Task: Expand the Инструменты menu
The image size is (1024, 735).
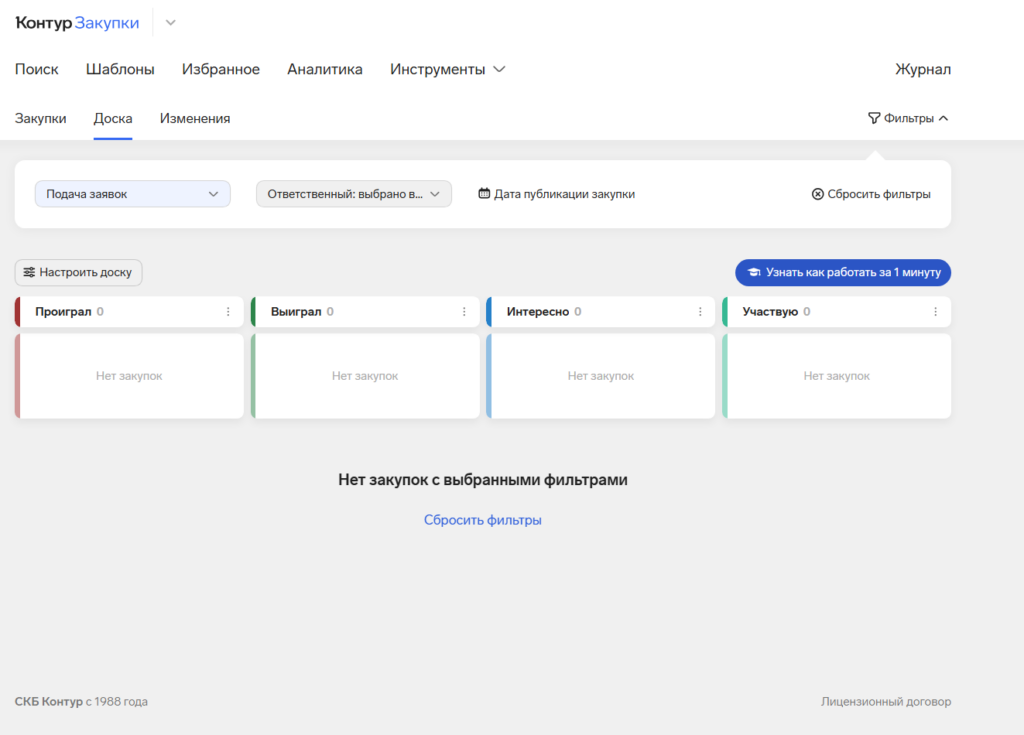Action: [x=446, y=69]
